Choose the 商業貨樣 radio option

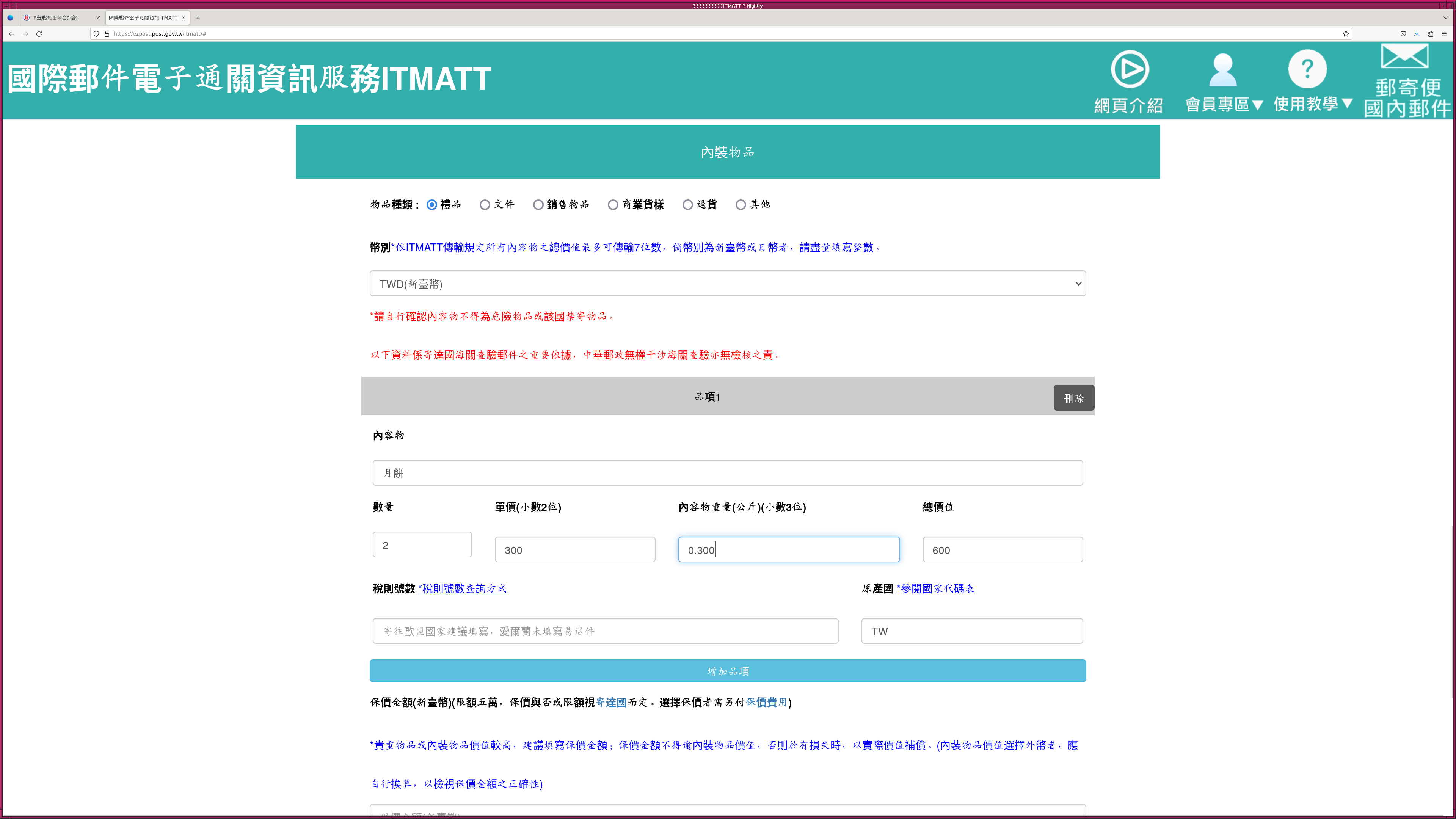tap(613, 205)
